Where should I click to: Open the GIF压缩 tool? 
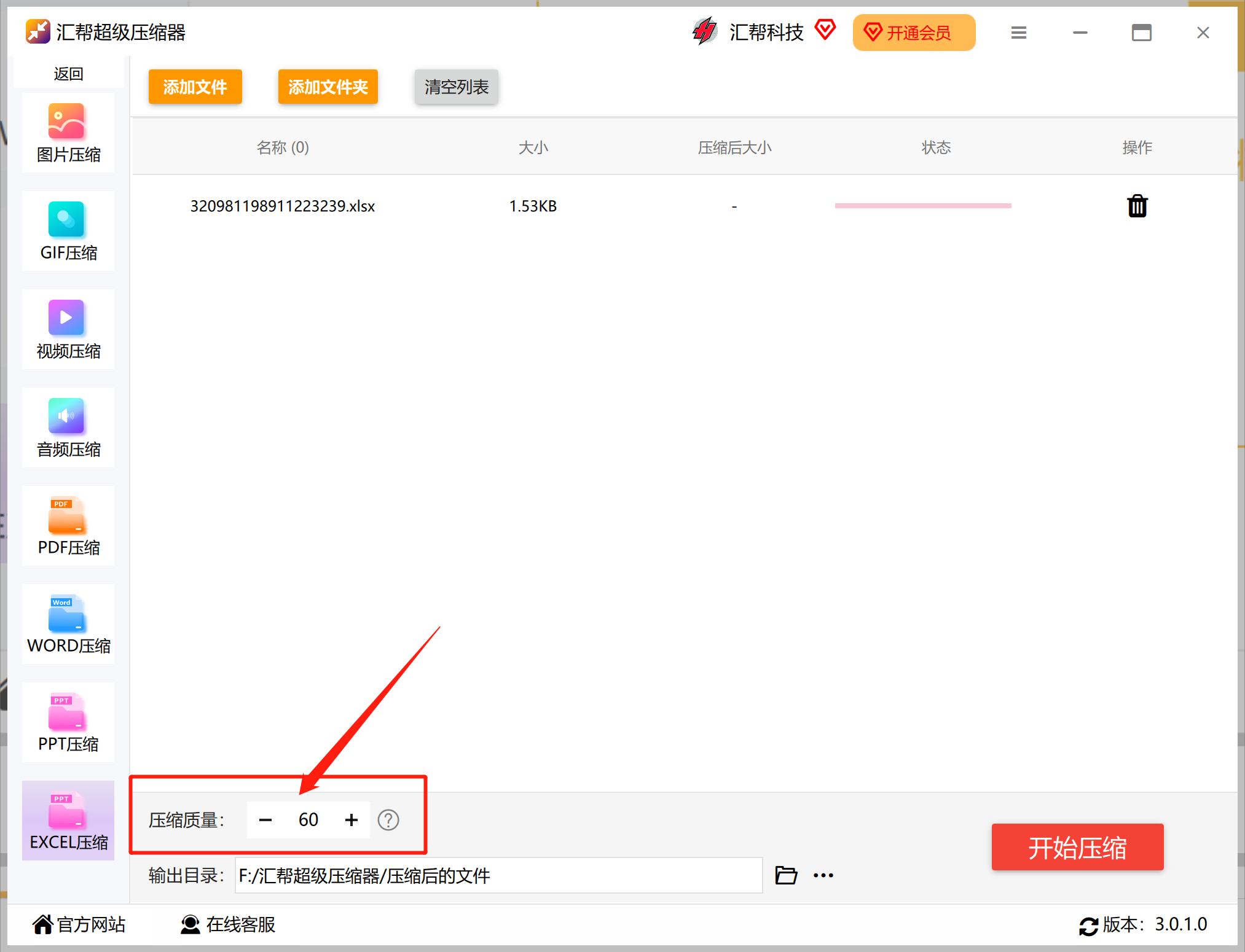68,231
